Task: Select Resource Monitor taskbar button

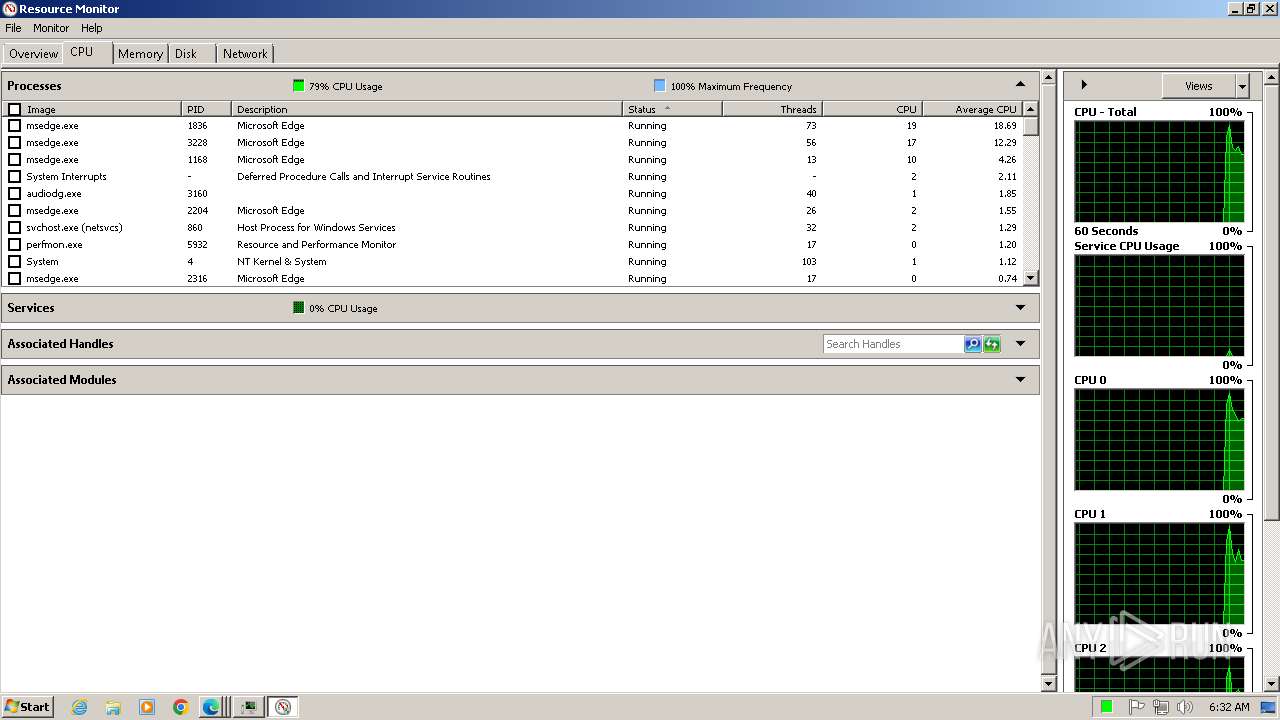Action: click(283, 707)
